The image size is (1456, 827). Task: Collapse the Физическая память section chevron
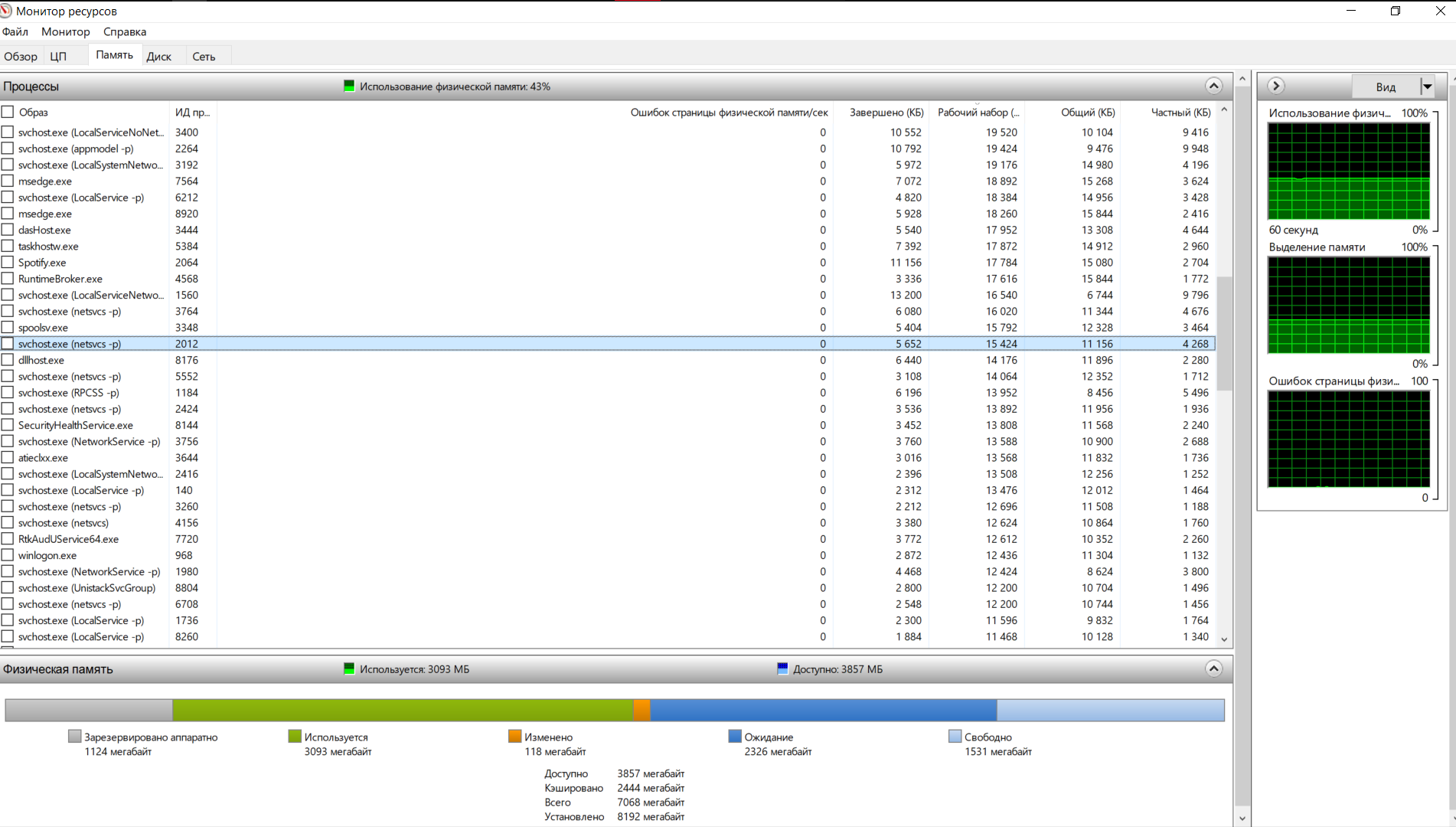point(1213,668)
